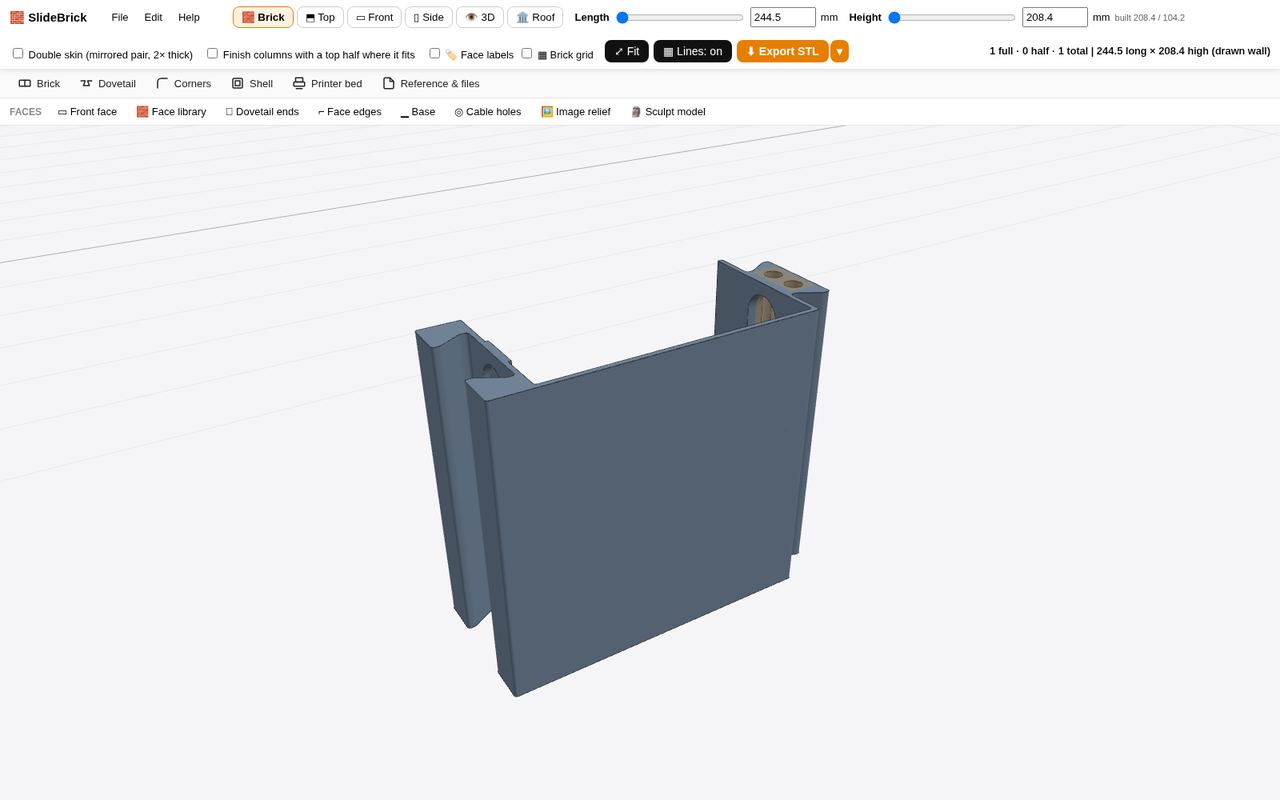Switch to the Top view
Image resolution: width=1280 pixels, height=800 pixels.
coord(320,17)
